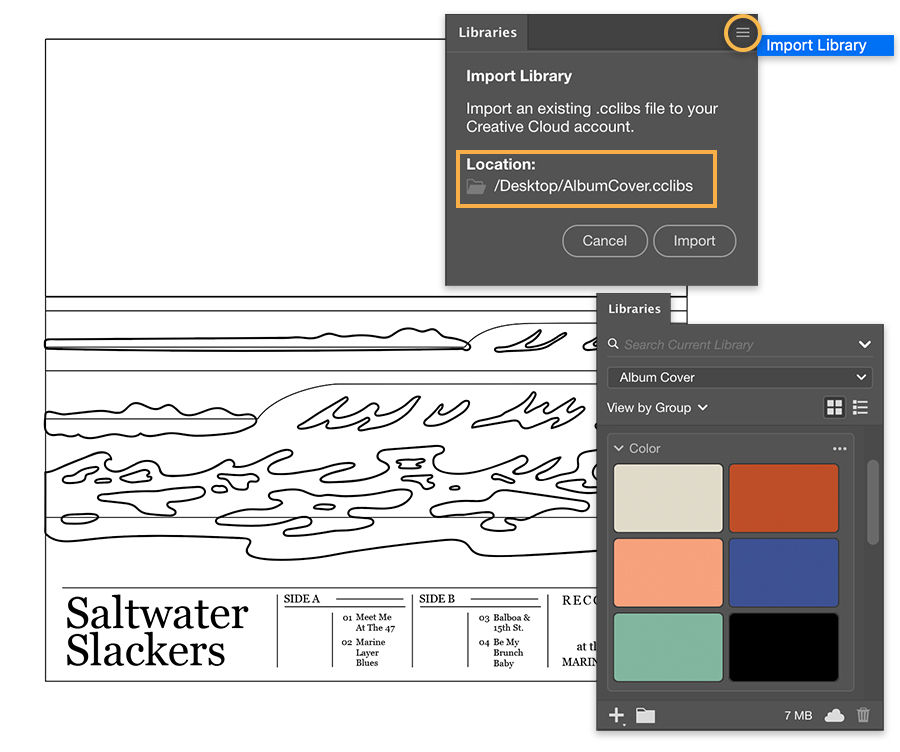Open the View by Group dropdown
The height and width of the screenshot is (752, 900).
pyautogui.click(x=656, y=408)
